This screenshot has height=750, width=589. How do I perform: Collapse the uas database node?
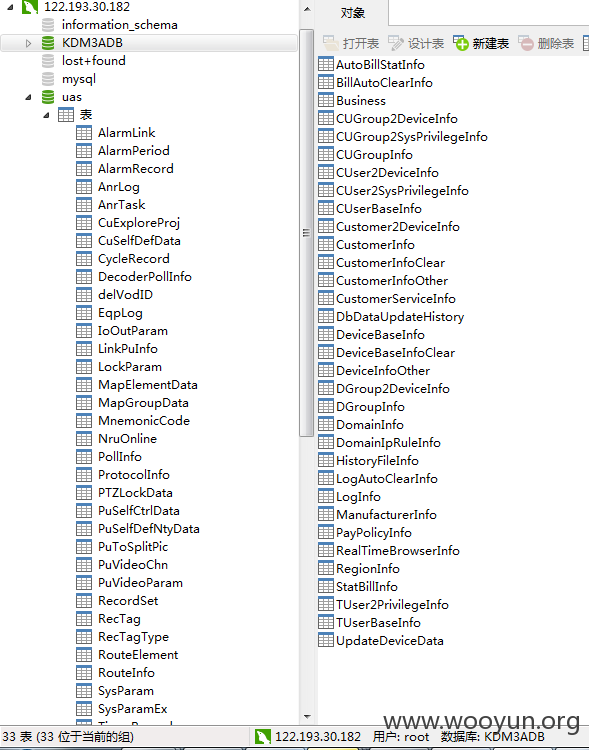[x=28, y=97]
